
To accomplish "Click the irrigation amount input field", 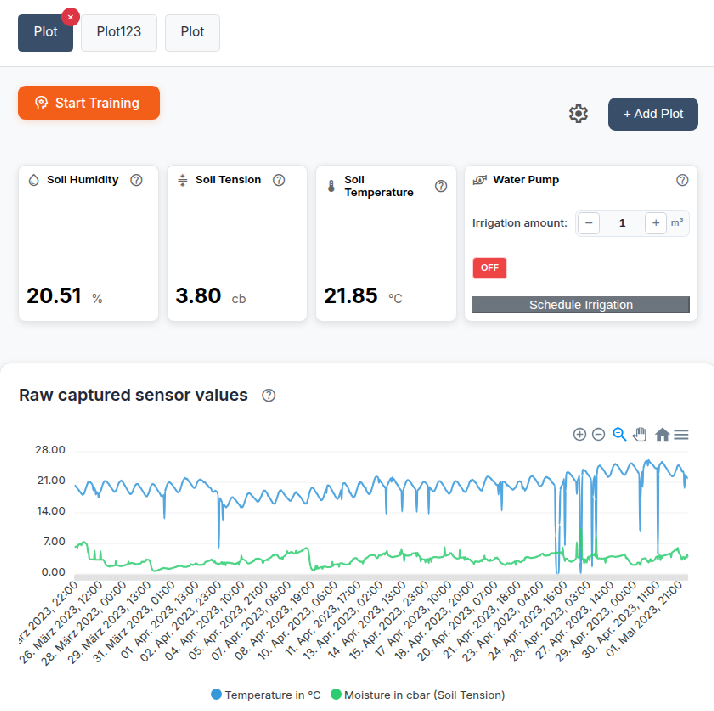I will tap(622, 223).
